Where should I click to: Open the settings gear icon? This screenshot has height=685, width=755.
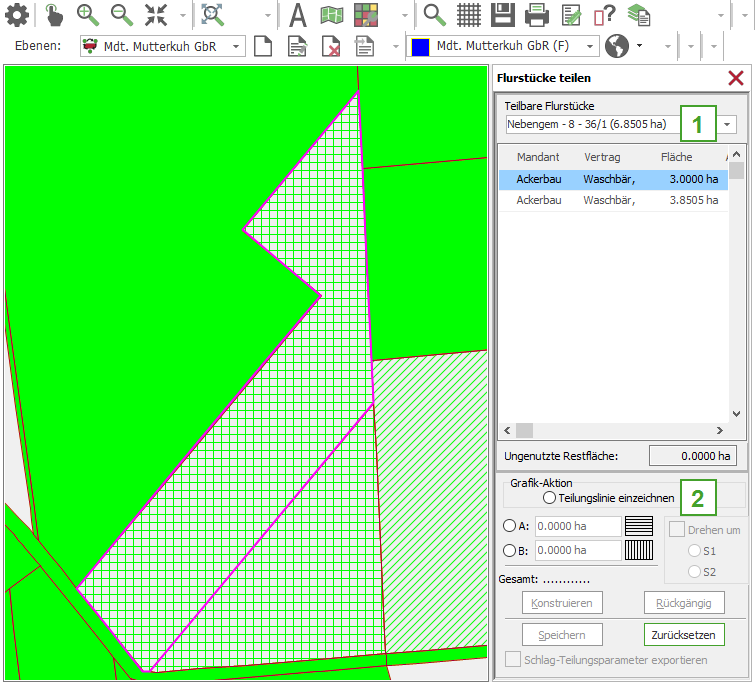pos(17,15)
